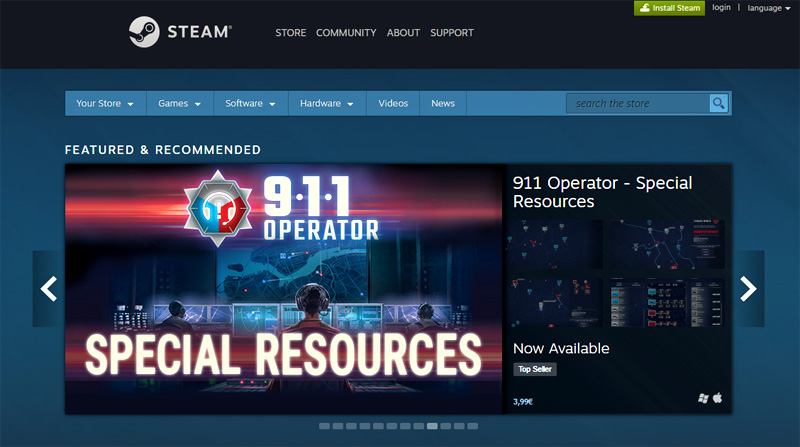Click the 3,99€ price
This screenshot has width=800, height=447.
point(523,402)
